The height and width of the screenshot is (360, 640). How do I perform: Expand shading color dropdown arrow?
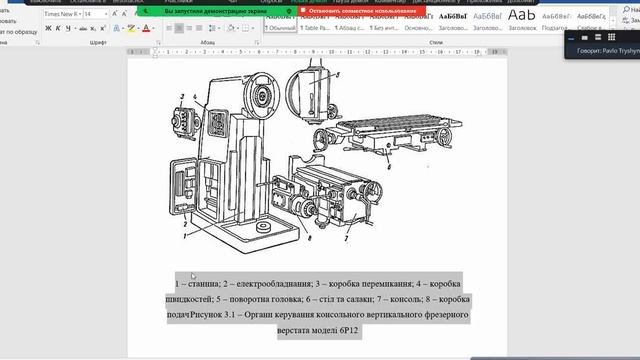pyautogui.click(x=238, y=29)
